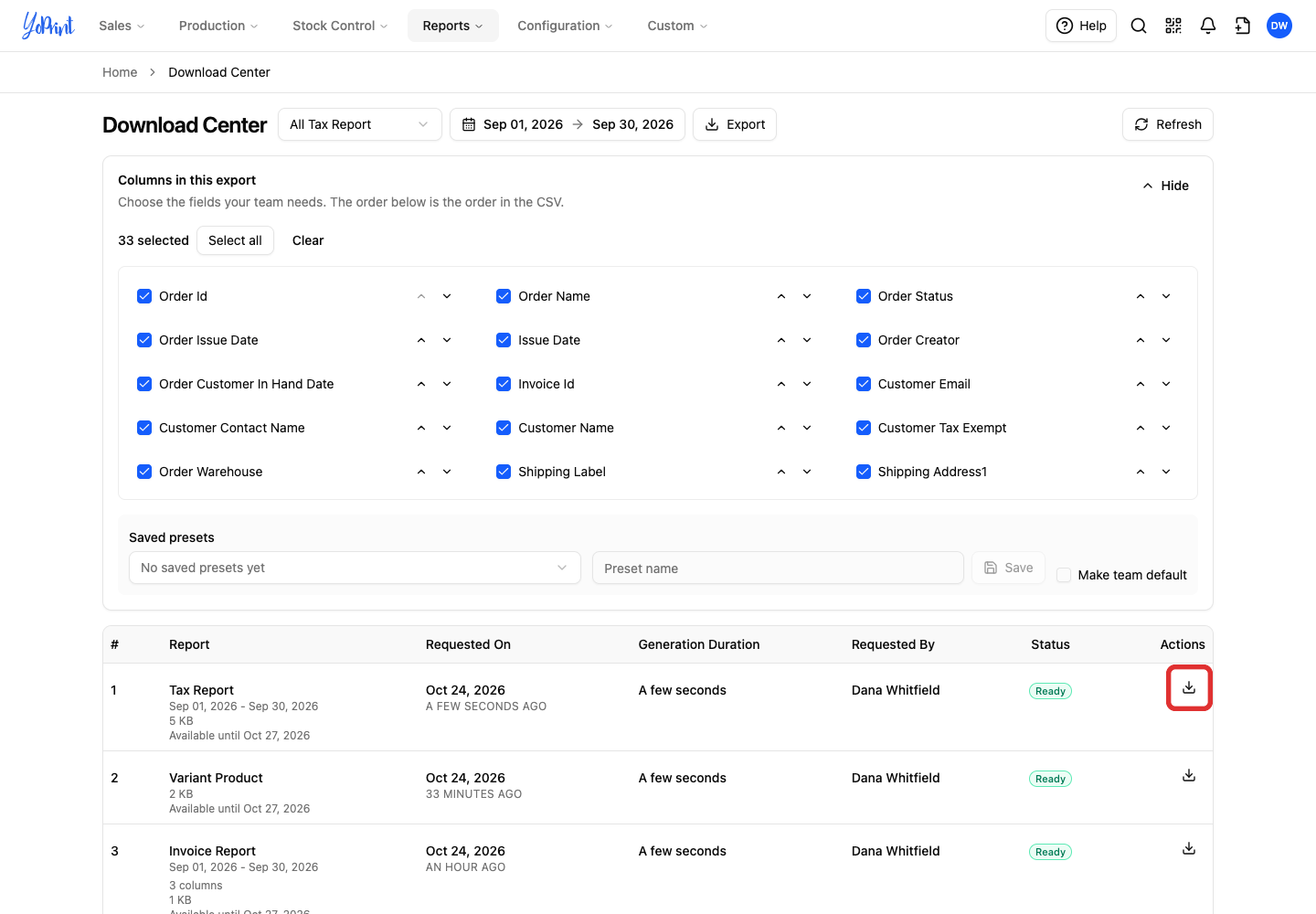Open the notifications bell
Image resolution: width=1316 pixels, height=914 pixels.
pyautogui.click(x=1208, y=26)
